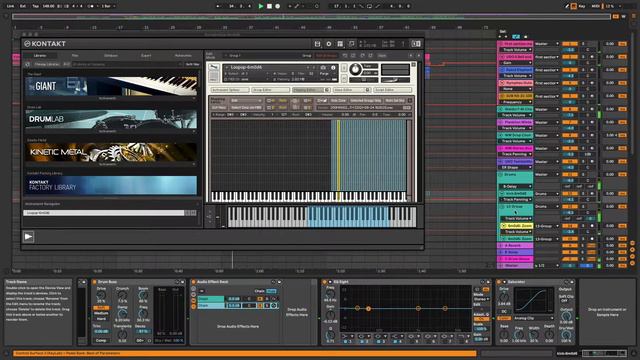This screenshot has width=640, height=360.
Task: Toggle the Link button in Ableton's top bar
Action: point(11,6)
